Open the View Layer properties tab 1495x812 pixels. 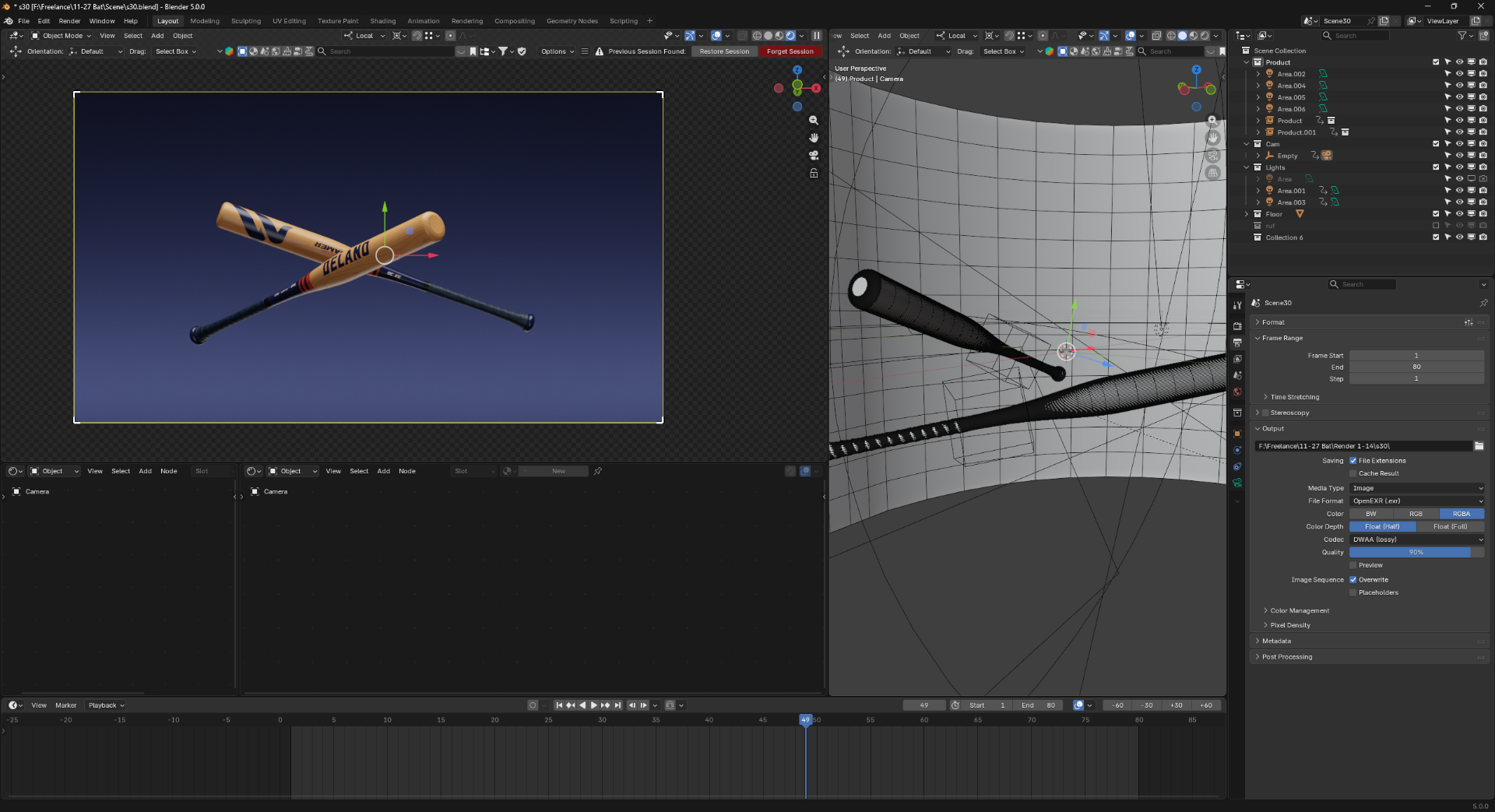pos(1237,359)
